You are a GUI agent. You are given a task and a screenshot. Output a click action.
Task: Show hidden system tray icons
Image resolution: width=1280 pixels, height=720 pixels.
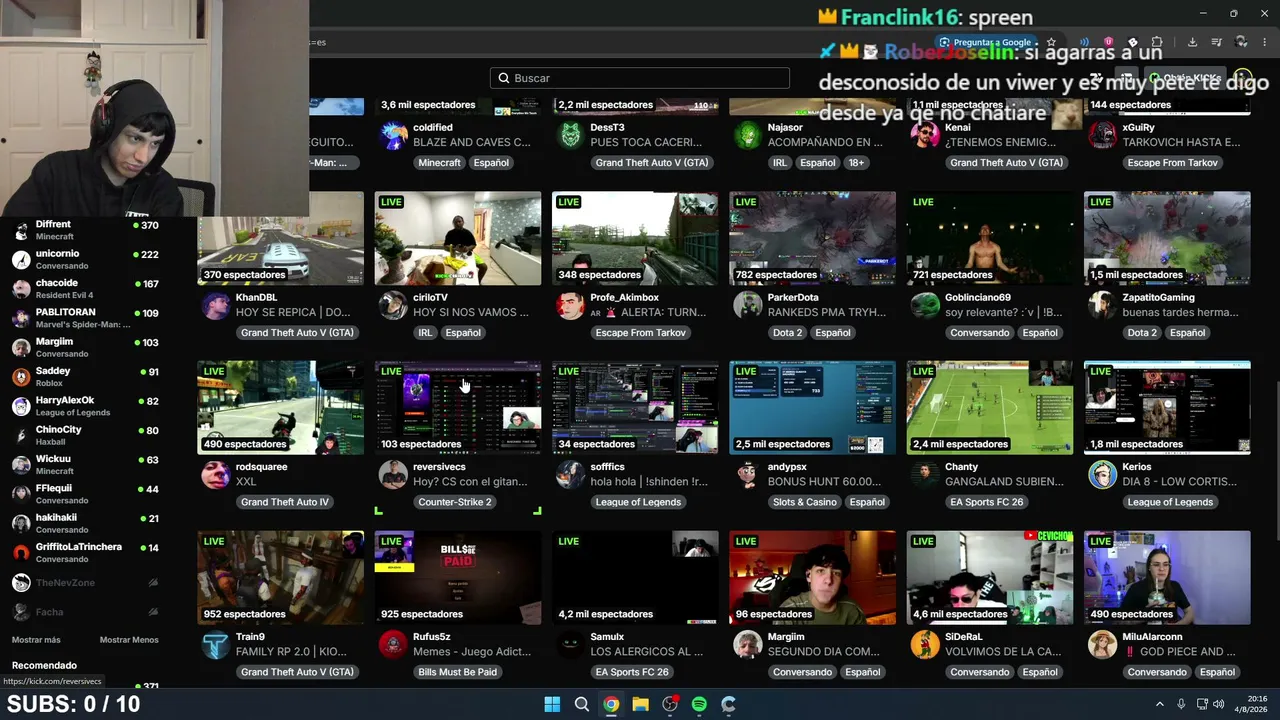pos(1160,704)
